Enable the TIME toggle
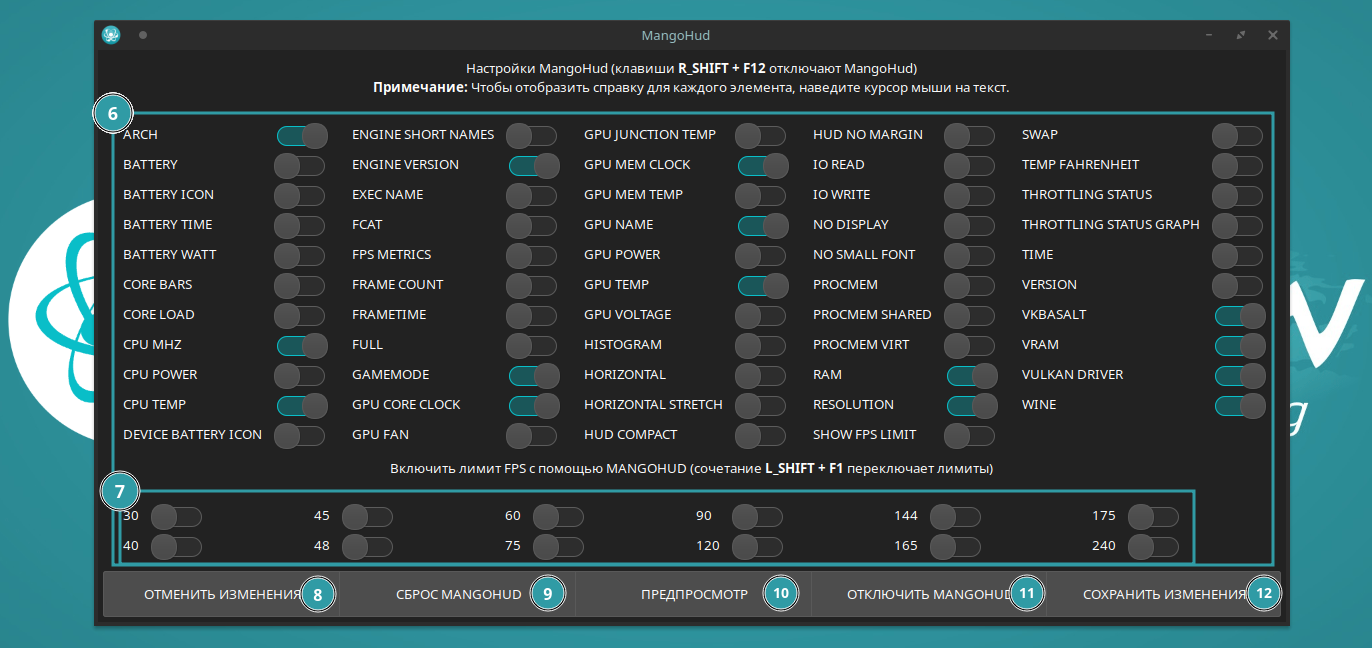The image size is (1372, 648). [1238, 255]
